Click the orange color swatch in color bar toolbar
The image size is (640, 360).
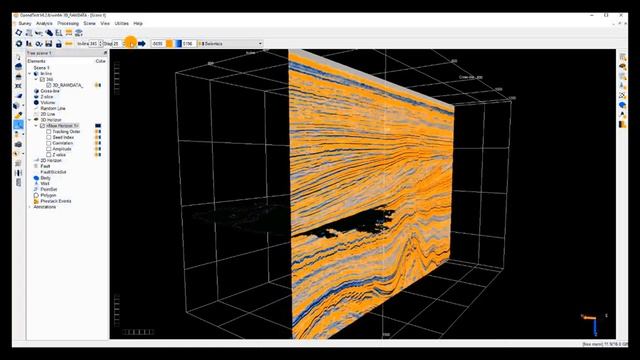(169, 43)
